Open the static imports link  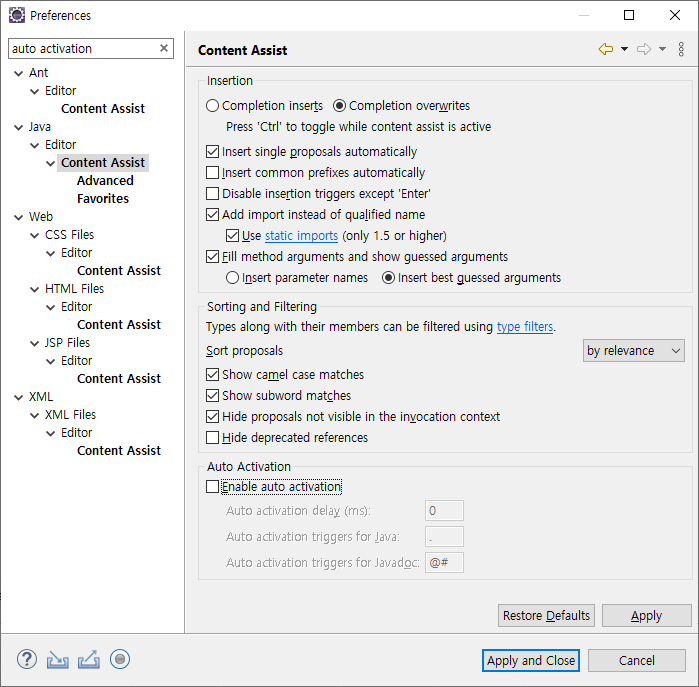(301, 235)
